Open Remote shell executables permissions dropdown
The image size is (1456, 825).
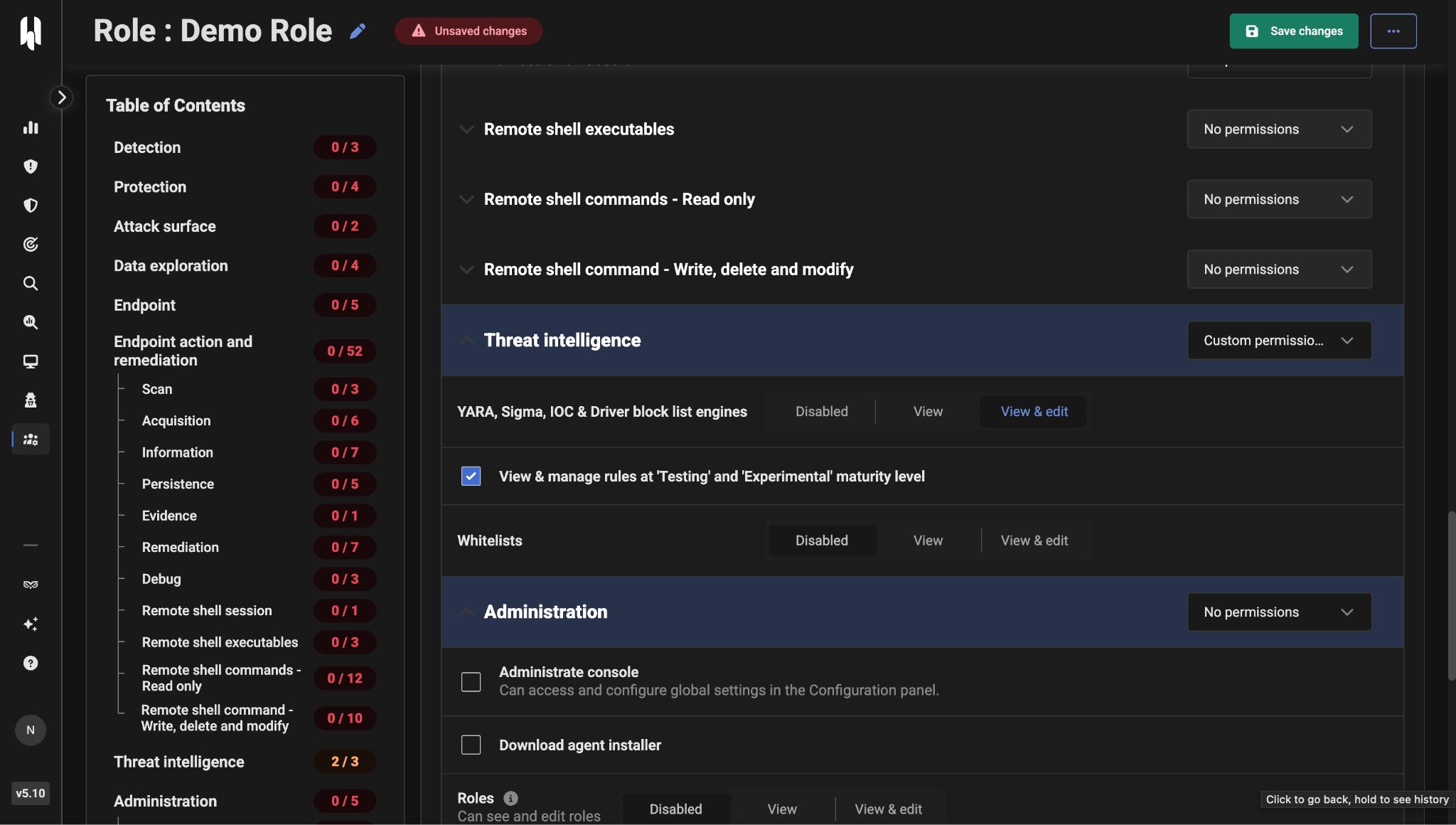(x=1279, y=129)
